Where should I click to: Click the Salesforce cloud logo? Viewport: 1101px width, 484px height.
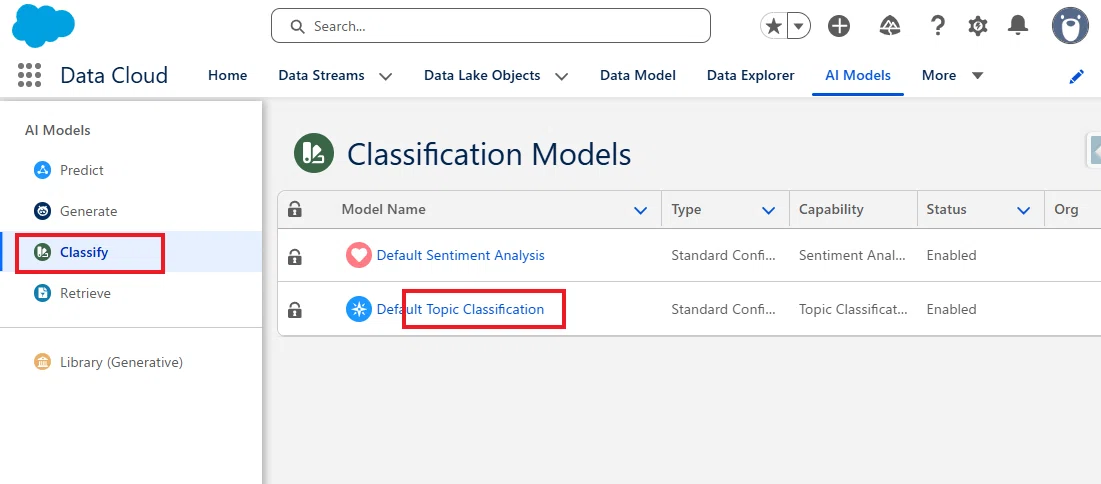click(44, 25)
